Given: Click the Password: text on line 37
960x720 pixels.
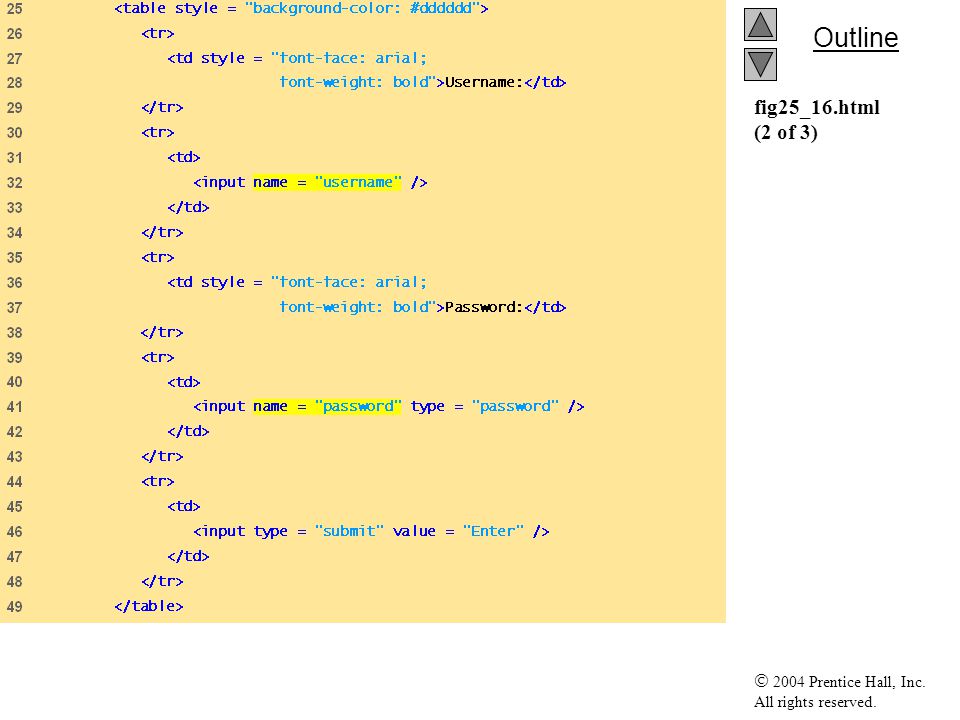Looking at the screenshot, I should (484, 307).
